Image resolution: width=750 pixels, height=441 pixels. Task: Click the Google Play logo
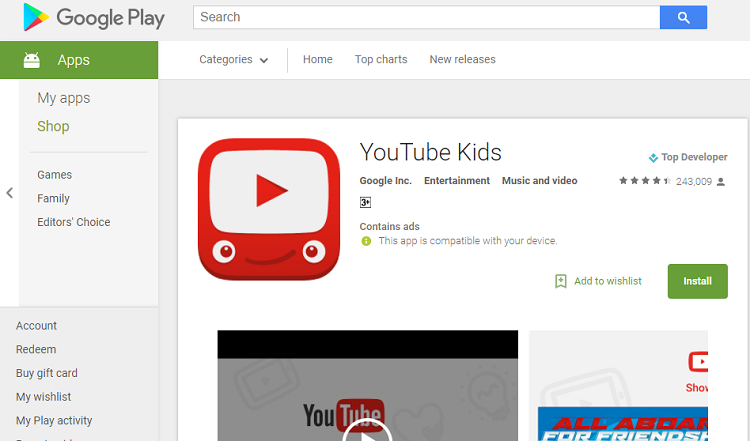point(94,17)
